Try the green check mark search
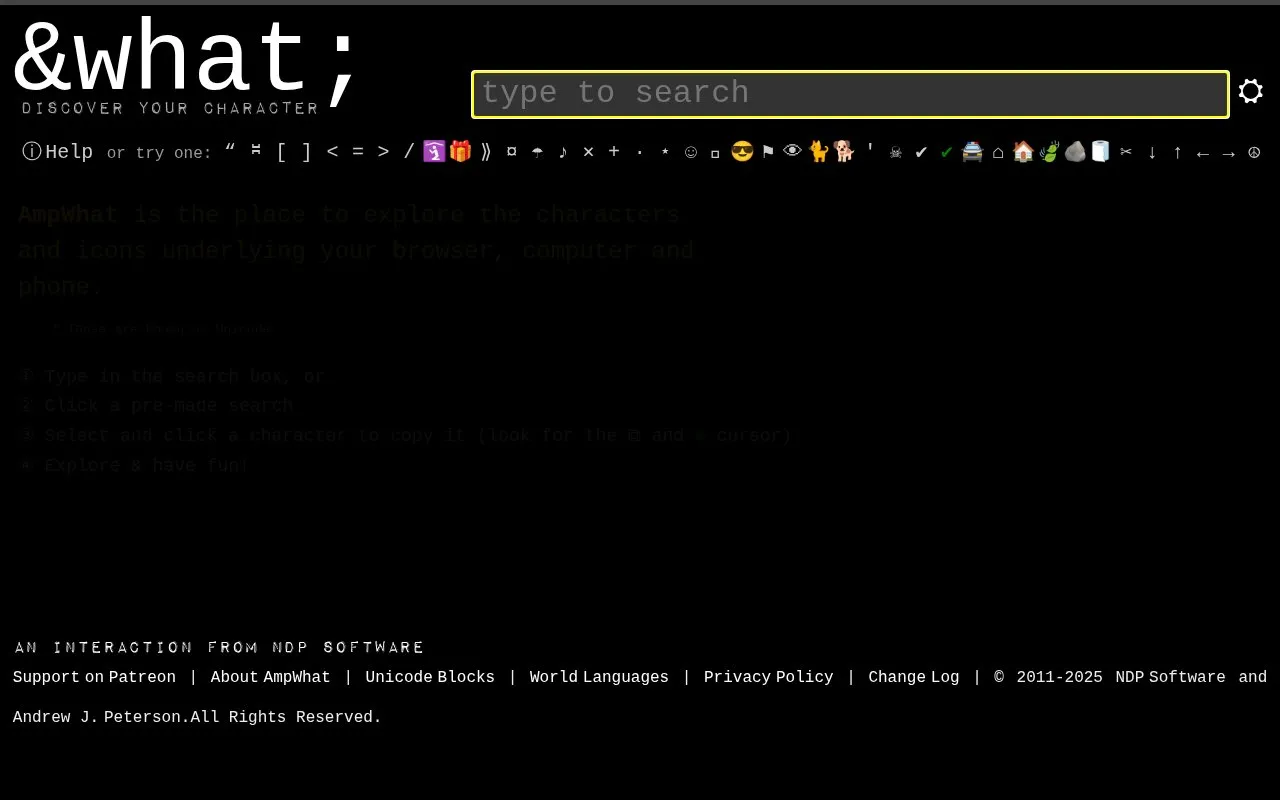Screen dimensions: 1280x800 coord(947,152)
